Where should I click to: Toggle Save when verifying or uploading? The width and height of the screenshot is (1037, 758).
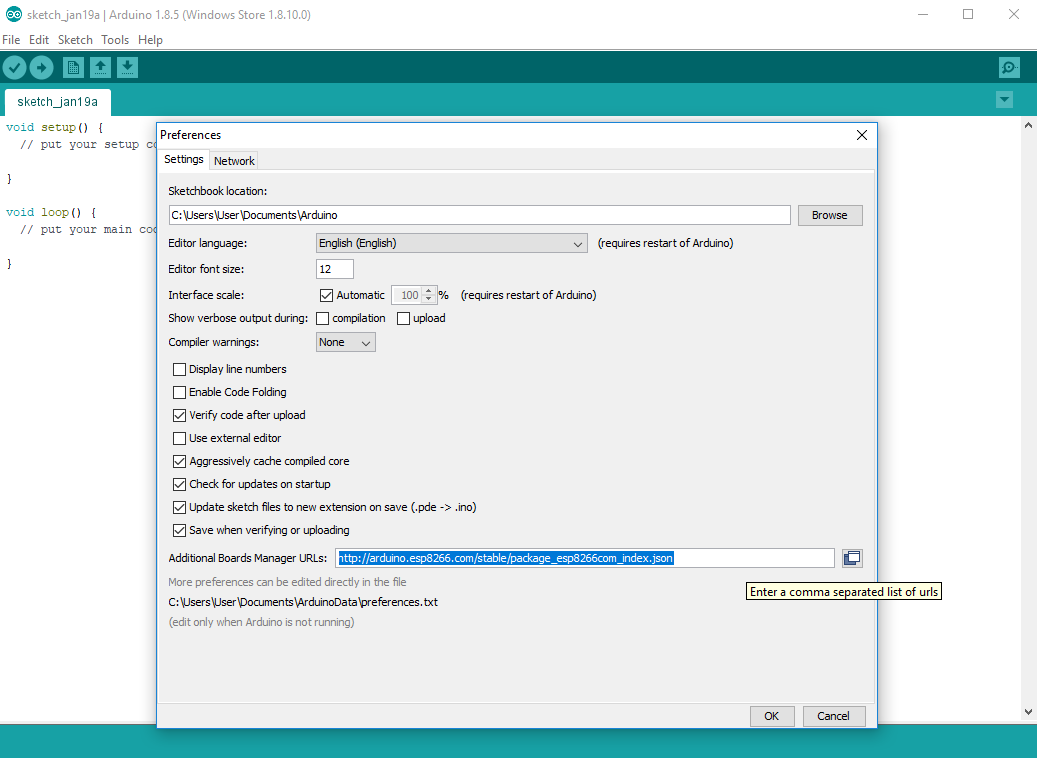pos(179,530)
